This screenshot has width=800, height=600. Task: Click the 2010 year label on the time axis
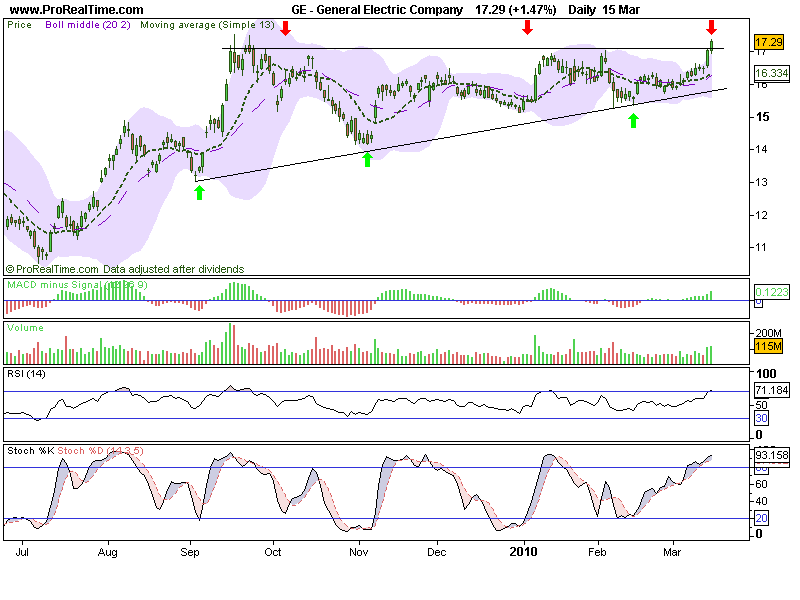click(523, 552)
